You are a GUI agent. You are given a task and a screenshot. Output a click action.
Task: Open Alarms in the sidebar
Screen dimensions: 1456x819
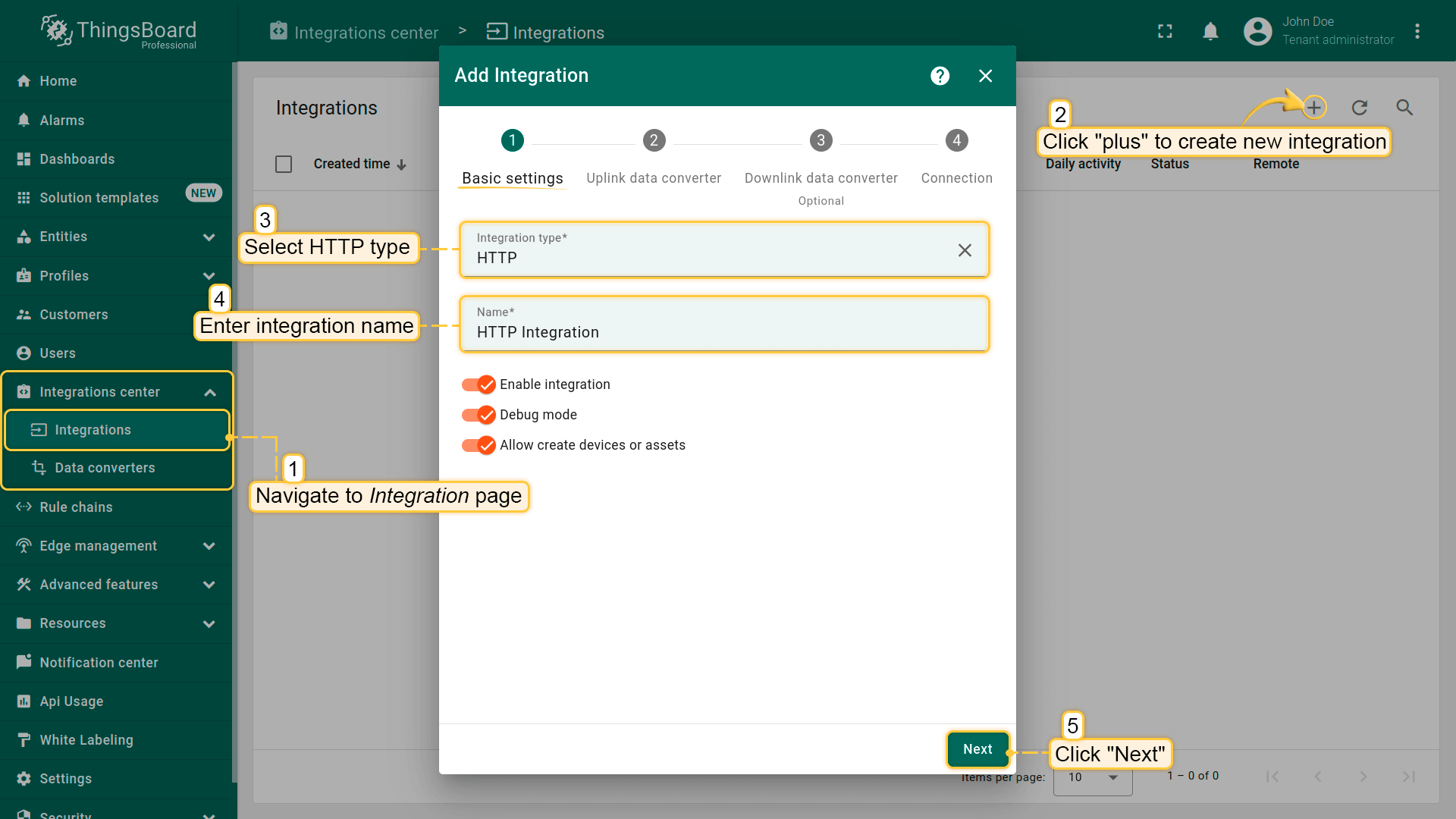(115, 120)
